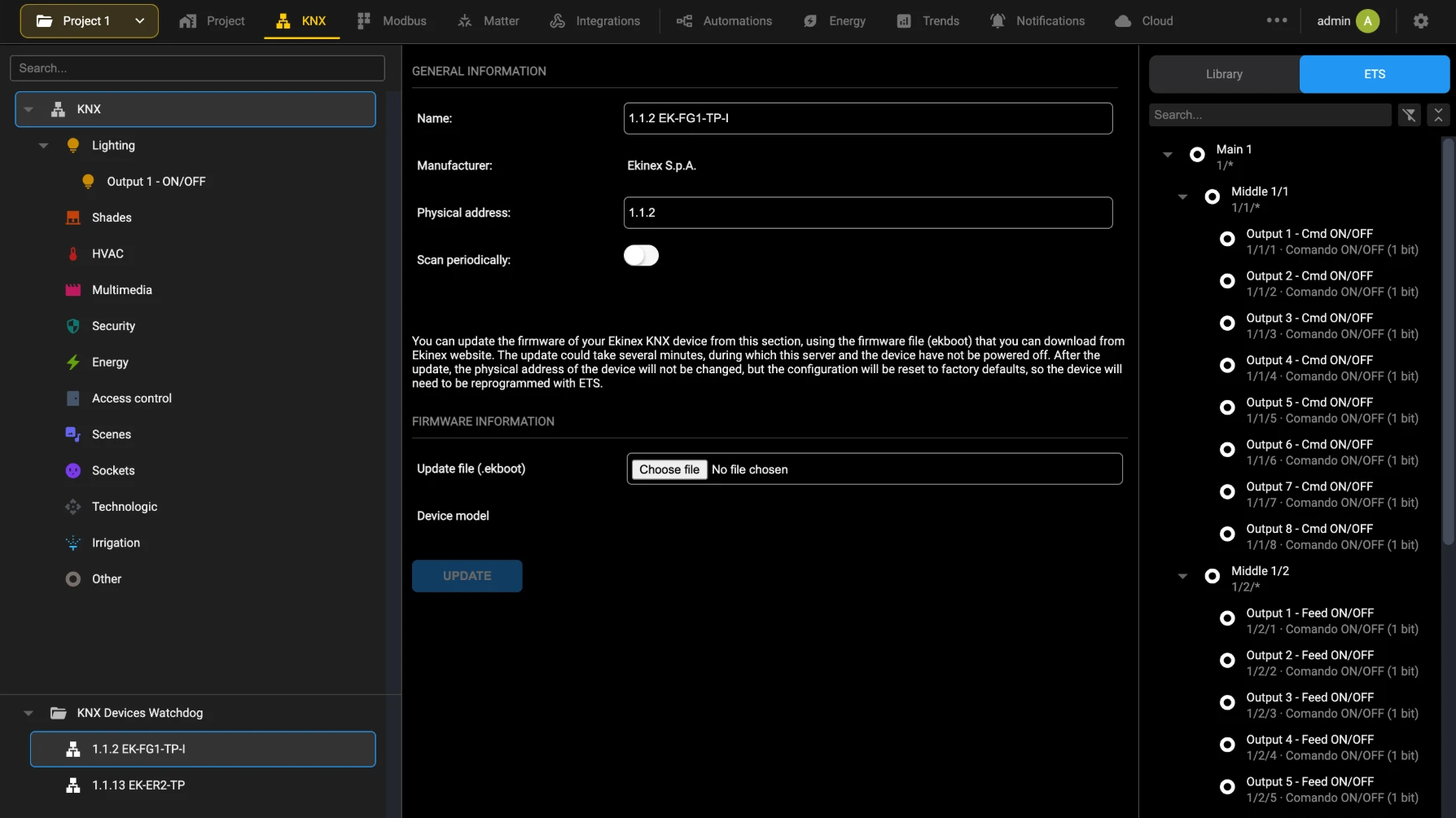Toggle the Scan periodically switch
The width and height of the screenshot is (1456, 818).
point(641,256)
